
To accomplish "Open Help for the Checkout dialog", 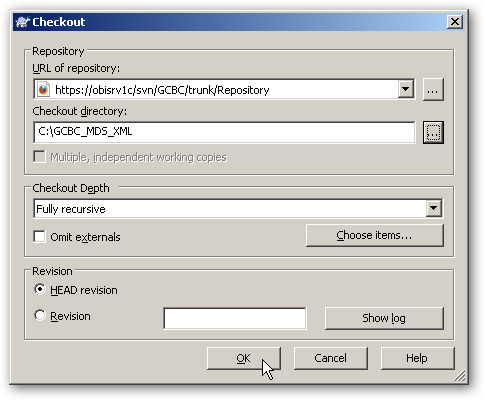I will pyautogui.click(x=417, y=358).
